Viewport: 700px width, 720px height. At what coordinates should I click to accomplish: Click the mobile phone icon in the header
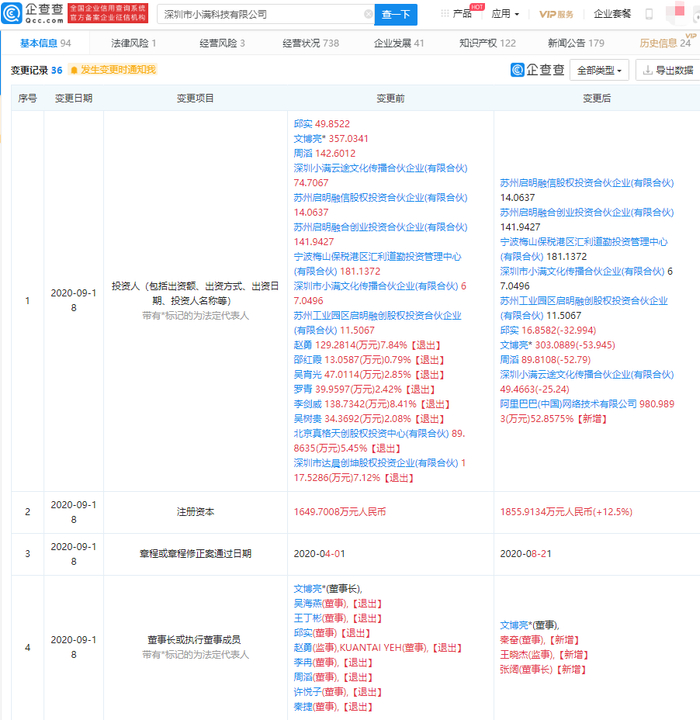(649, 14)
